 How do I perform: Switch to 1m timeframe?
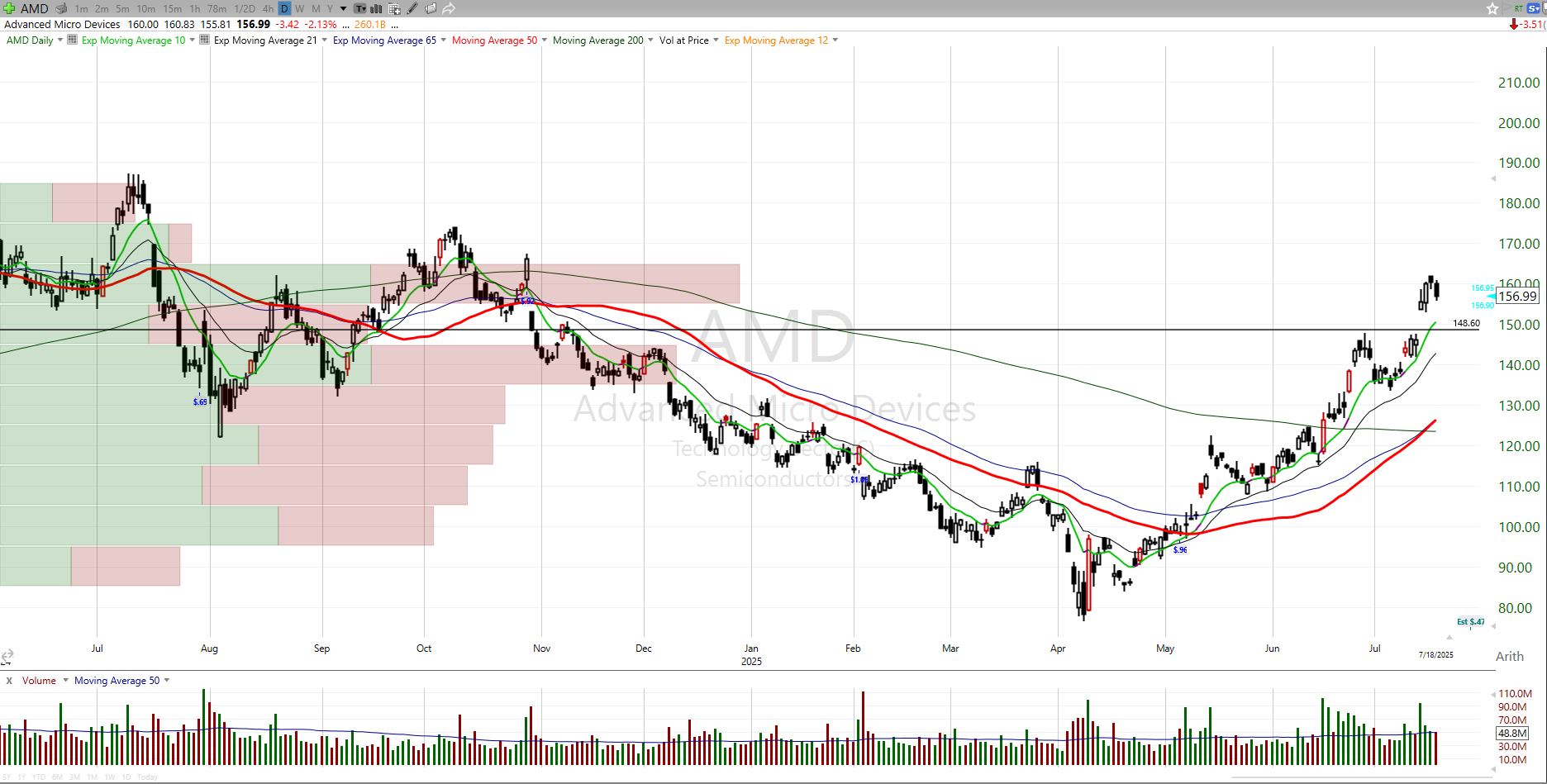pyautogui.click(x=81, y=9)
